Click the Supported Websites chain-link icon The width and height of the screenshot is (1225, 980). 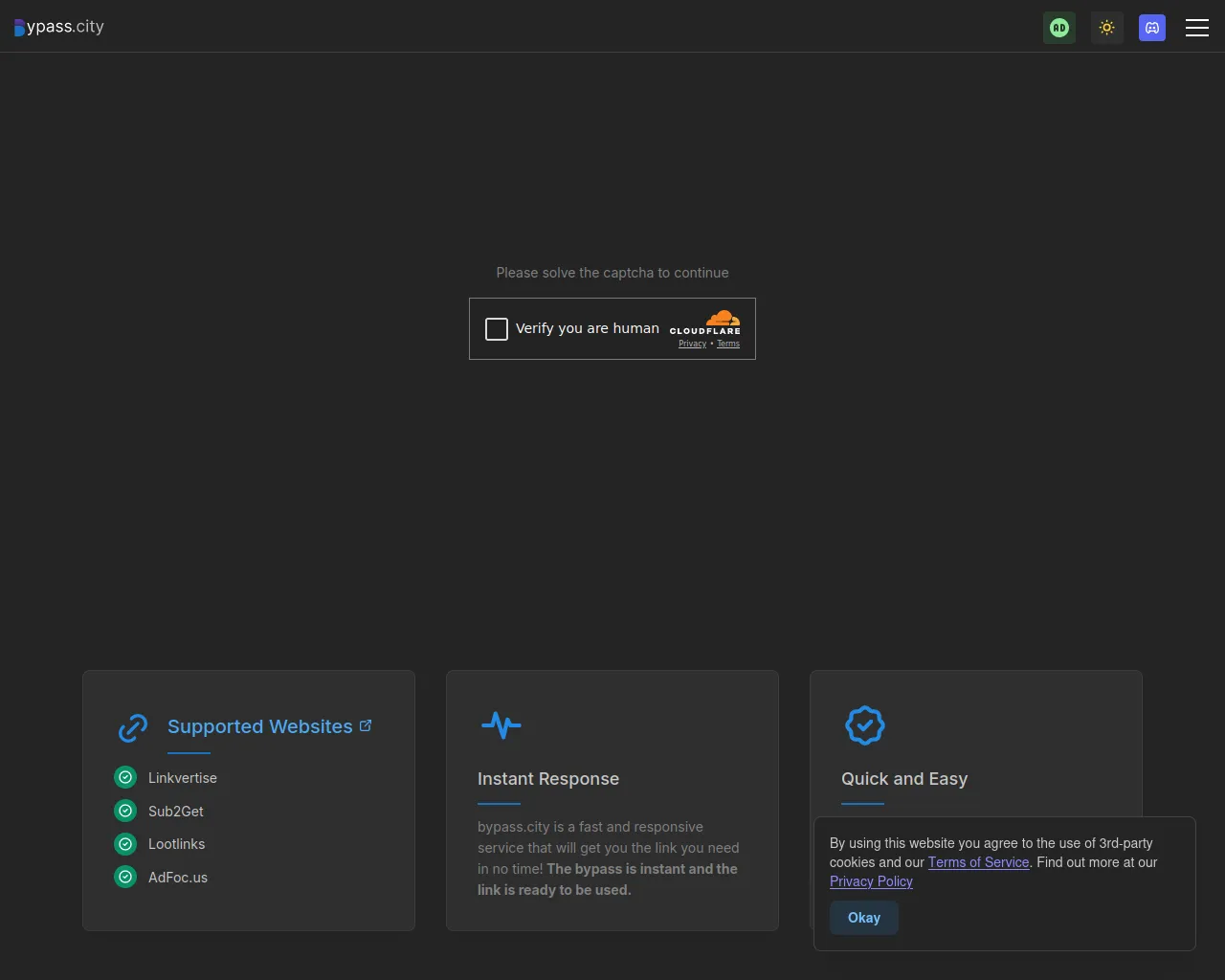(133, 727)
